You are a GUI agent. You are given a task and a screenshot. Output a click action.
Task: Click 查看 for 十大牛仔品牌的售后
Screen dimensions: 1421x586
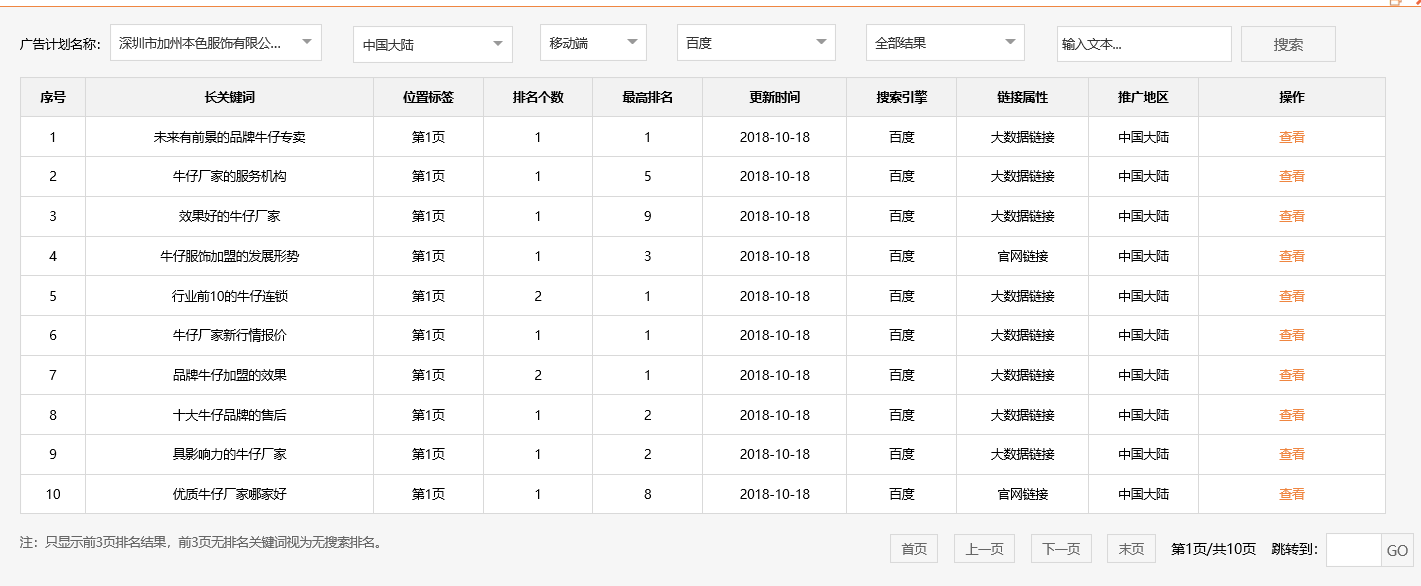tap(1291, 414)
